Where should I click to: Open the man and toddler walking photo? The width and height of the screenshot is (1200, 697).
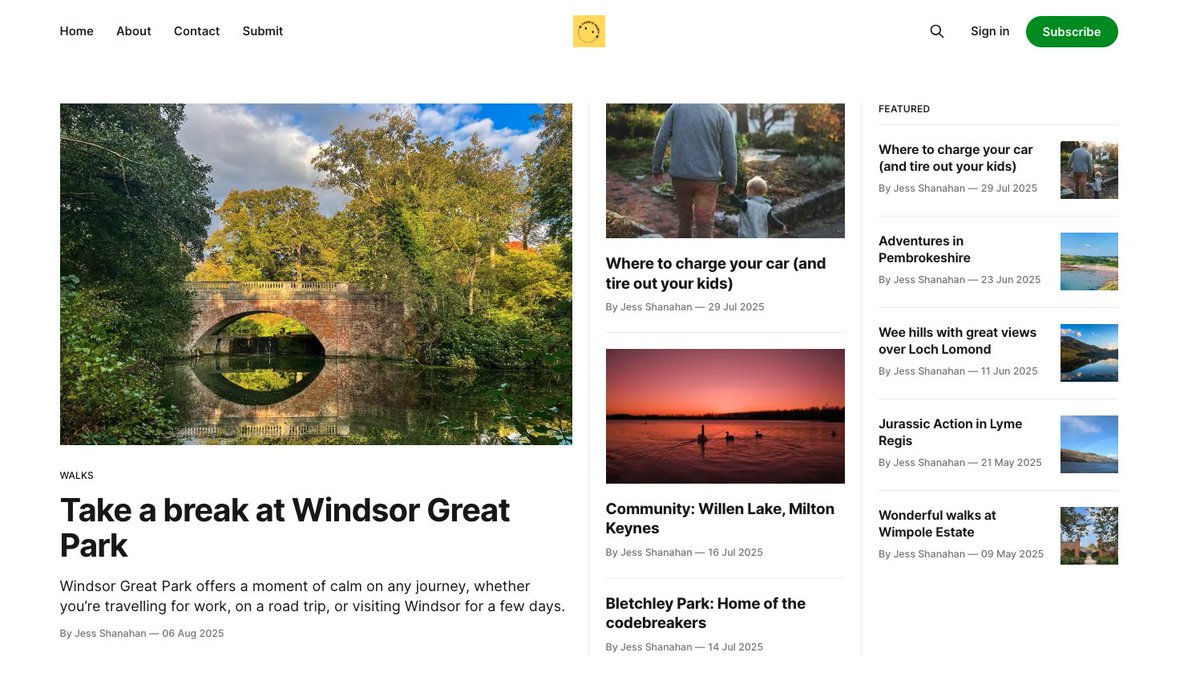coord(725,171)
